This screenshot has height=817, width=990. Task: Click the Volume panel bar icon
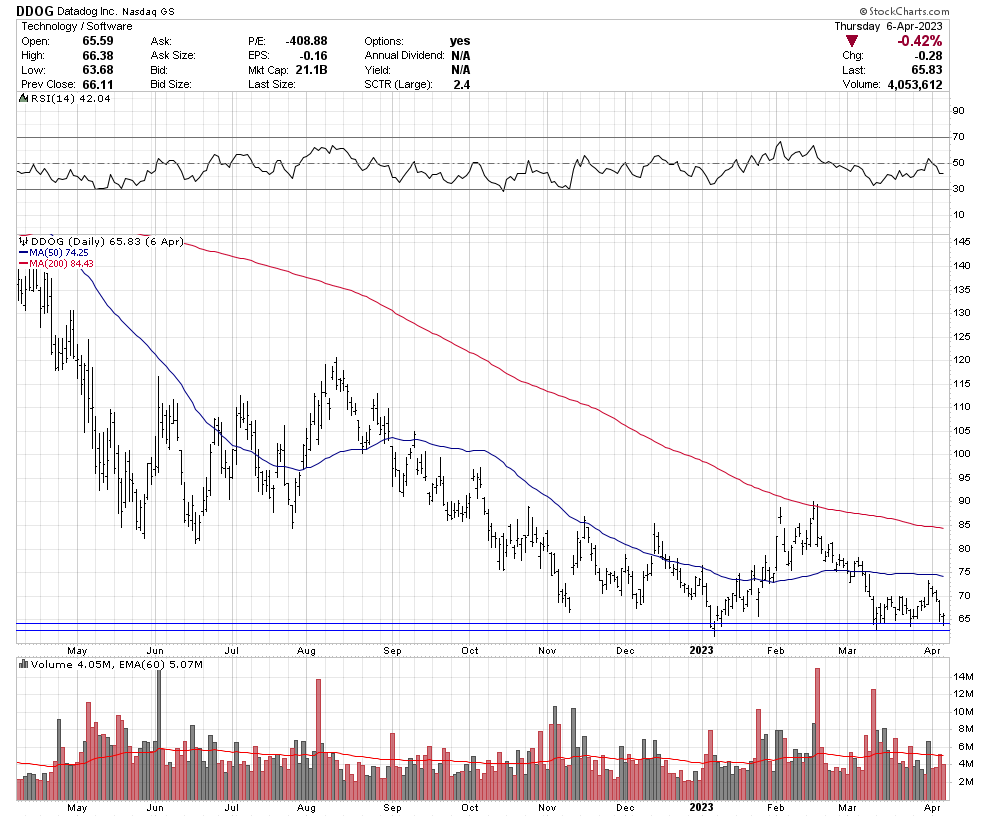[x=23, y=664]
